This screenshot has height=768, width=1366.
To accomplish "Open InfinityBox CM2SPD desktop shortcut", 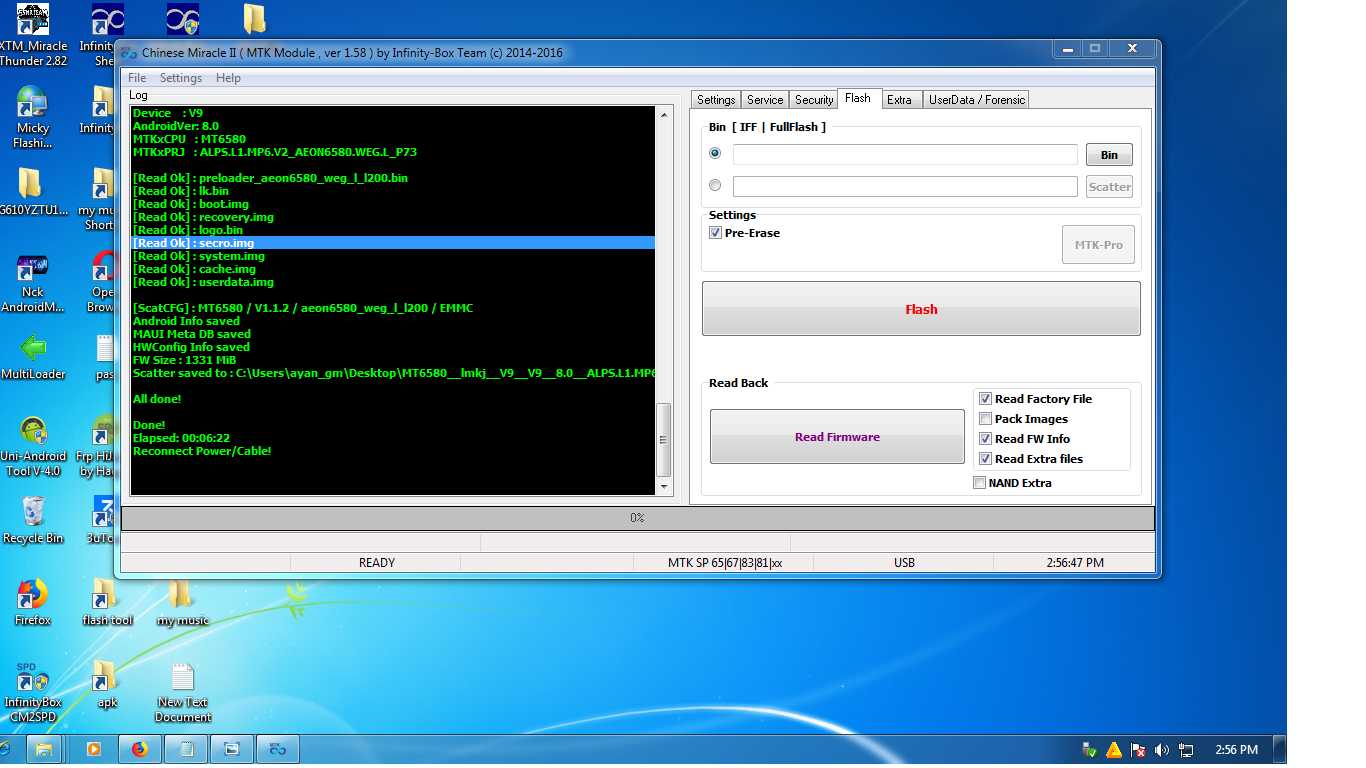I will click(x=33, y=692).
